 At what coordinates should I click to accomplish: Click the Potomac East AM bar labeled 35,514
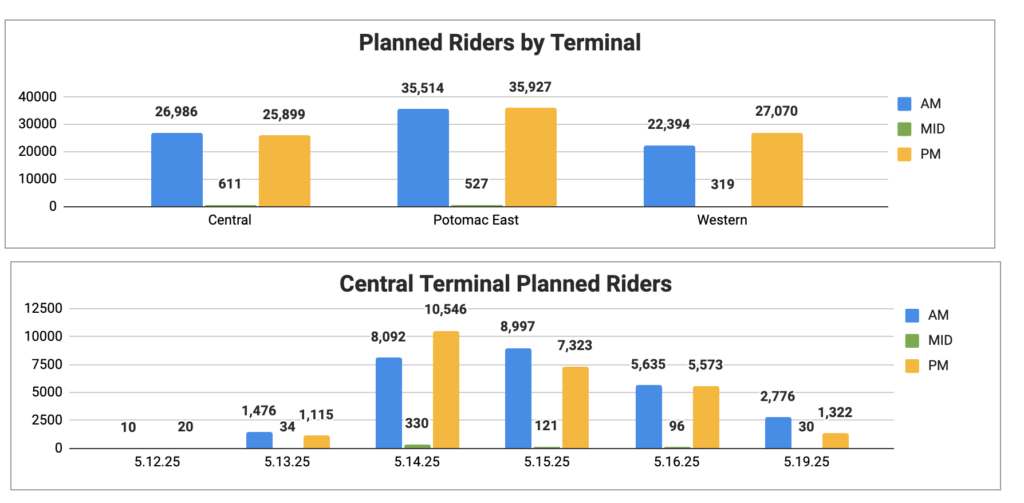click(423, 158)
